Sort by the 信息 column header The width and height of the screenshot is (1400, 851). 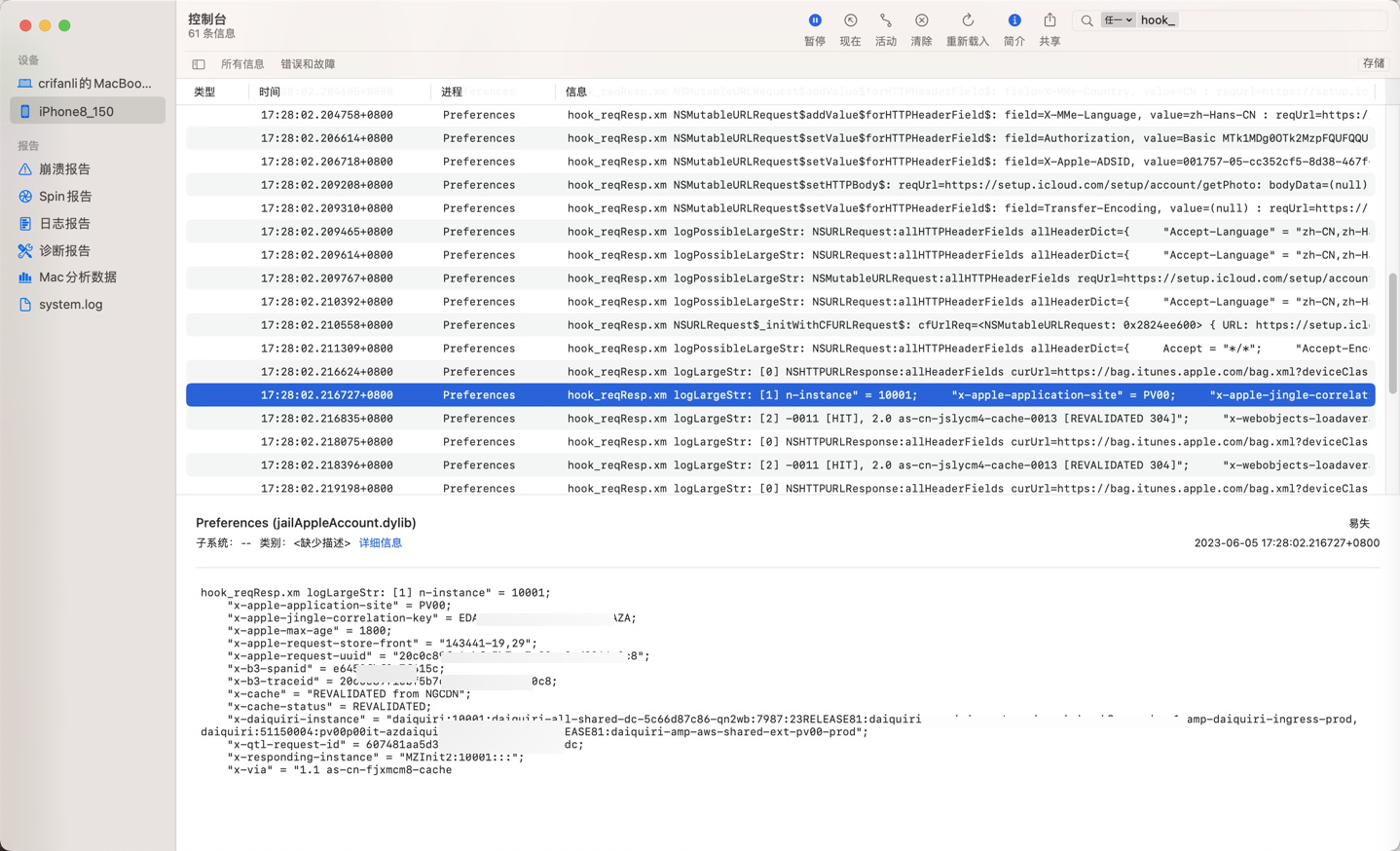point(576,92)
